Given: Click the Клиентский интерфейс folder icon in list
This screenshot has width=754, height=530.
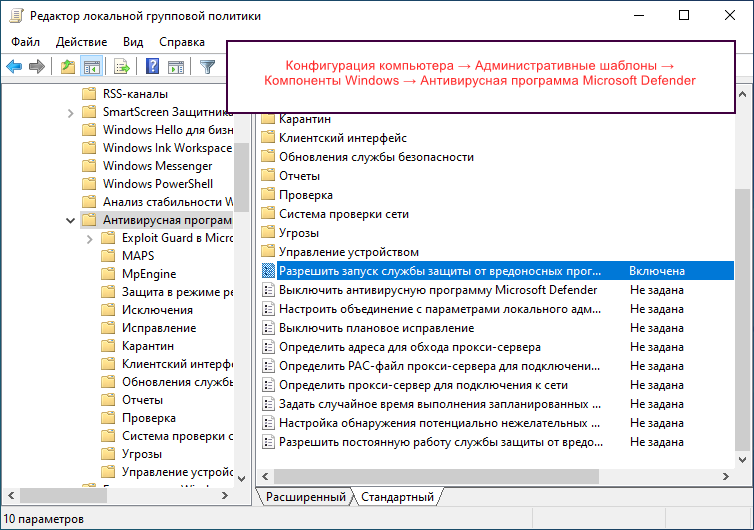Looking at the screenshot, I should (x=267, y=138).
